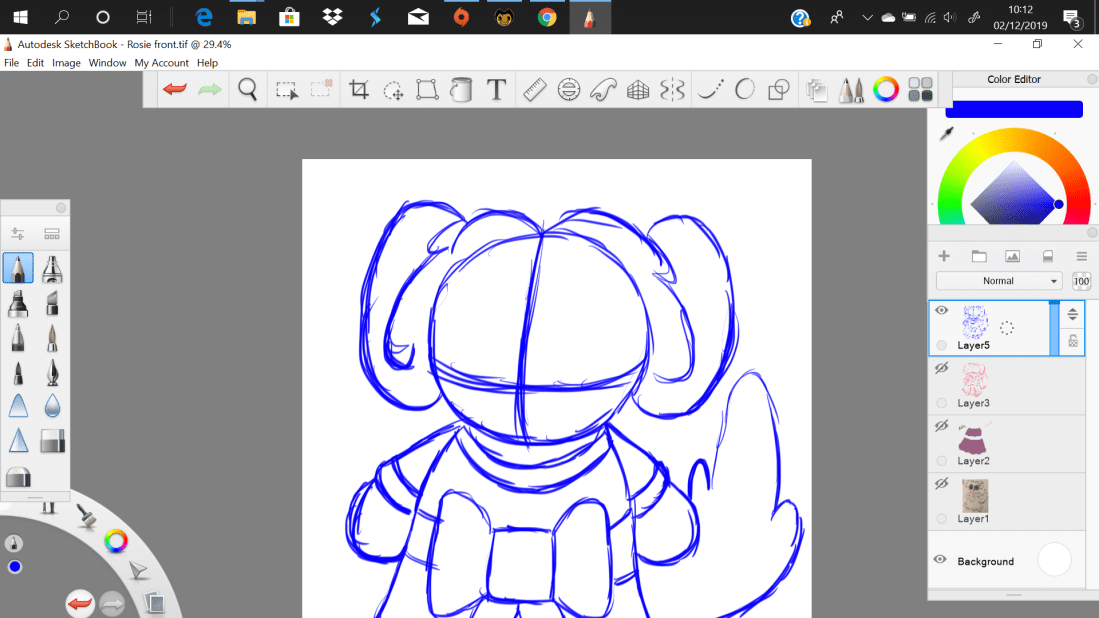This screenshot has height=618, width=1099.
Task: Open the layer panel menu icon
Action: pyautogui.click(x=1081, y=256)
